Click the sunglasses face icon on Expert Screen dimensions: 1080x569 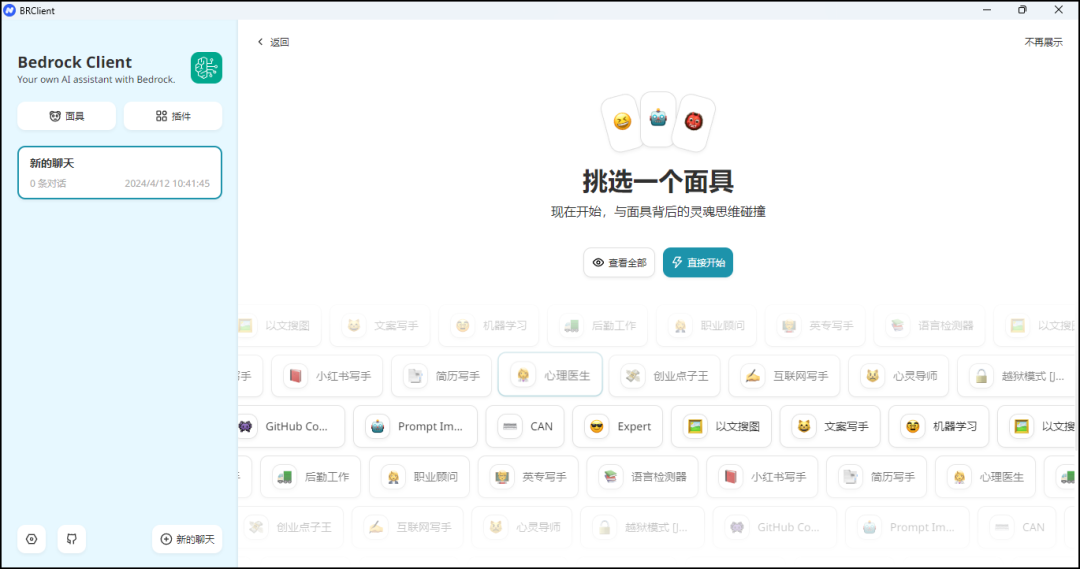click(596, 426)
